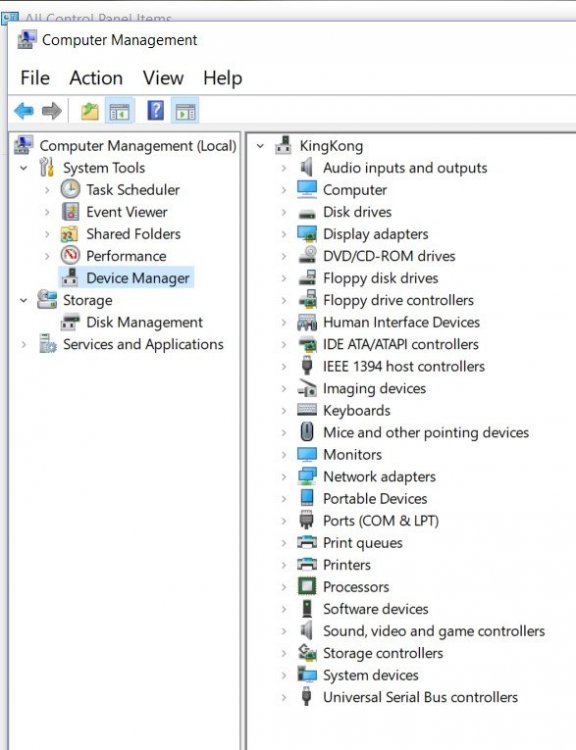This screenshot has width=576, height=750.
Task: Click the Processors chip icon
Action: click(x=307, y=586)
